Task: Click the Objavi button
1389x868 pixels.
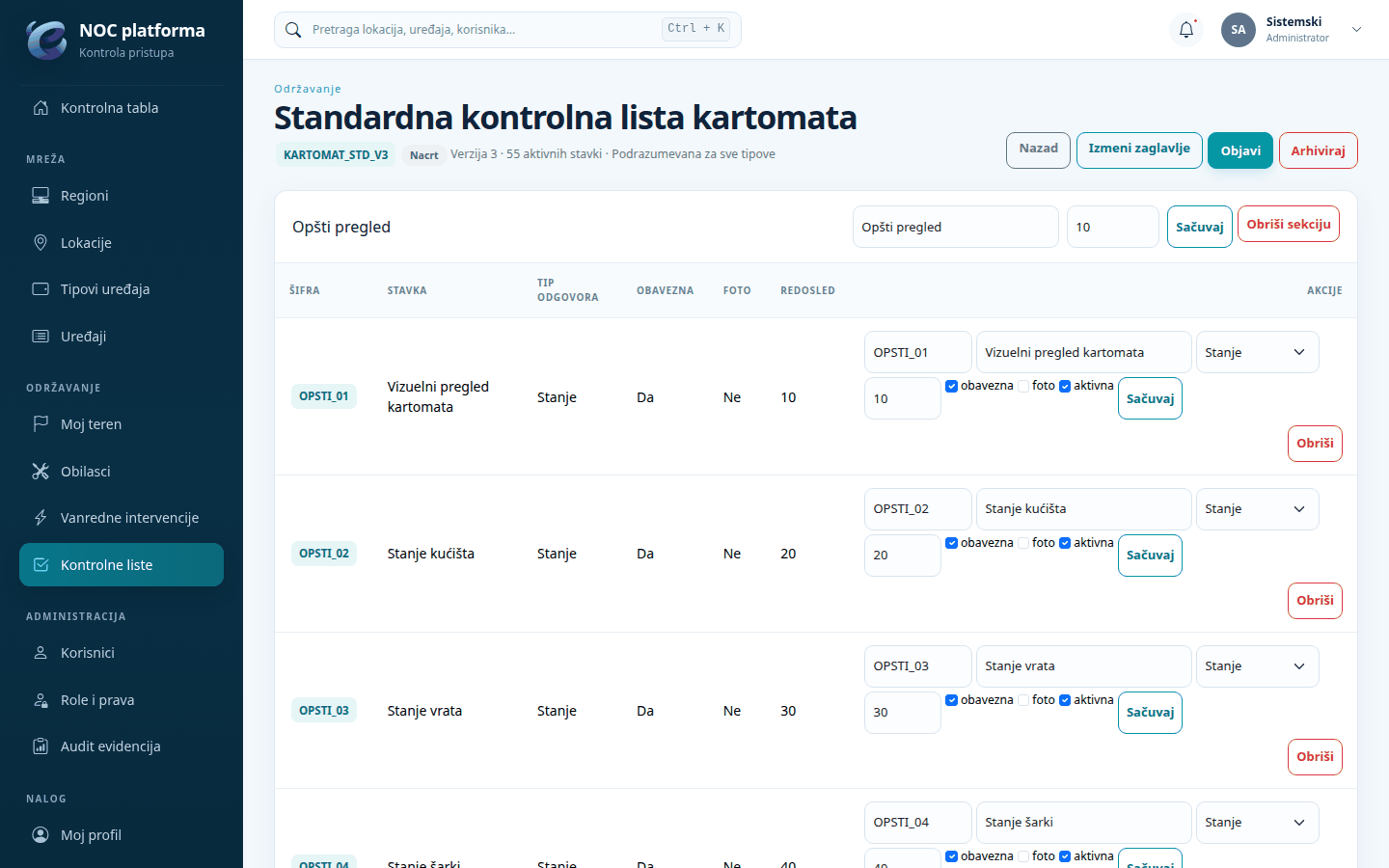Action: pyautogui.click(x=1240, y=150)
